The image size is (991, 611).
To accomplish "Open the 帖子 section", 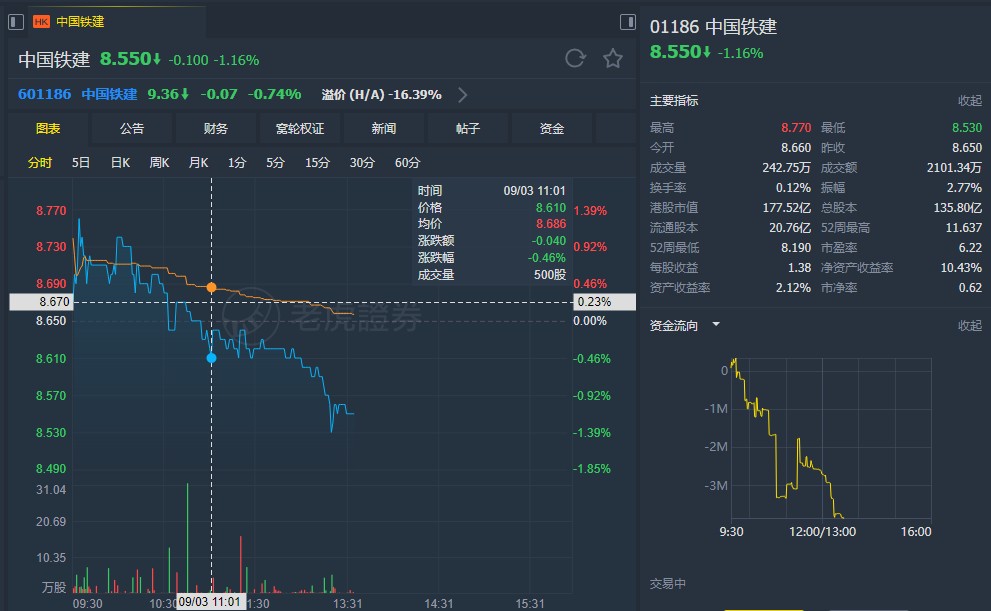I will (x=467, y=128).
